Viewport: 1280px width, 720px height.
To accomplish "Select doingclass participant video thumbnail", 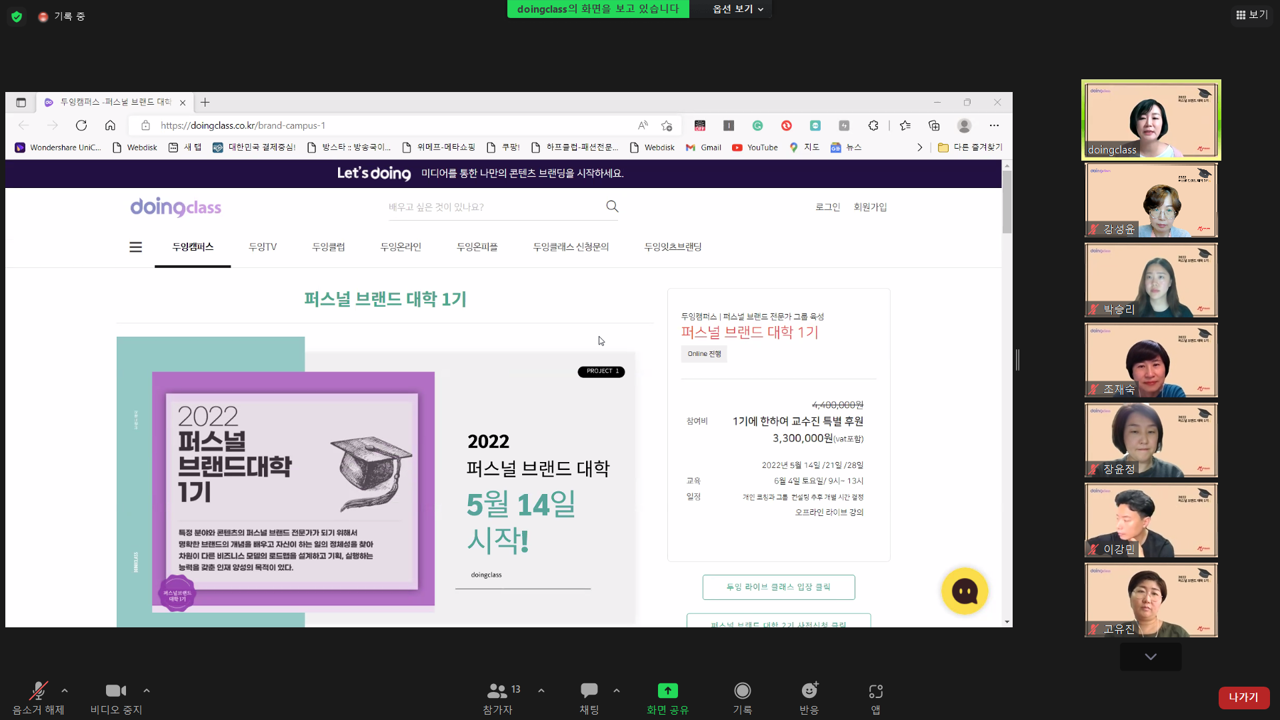I will [x=1151, y=120].
